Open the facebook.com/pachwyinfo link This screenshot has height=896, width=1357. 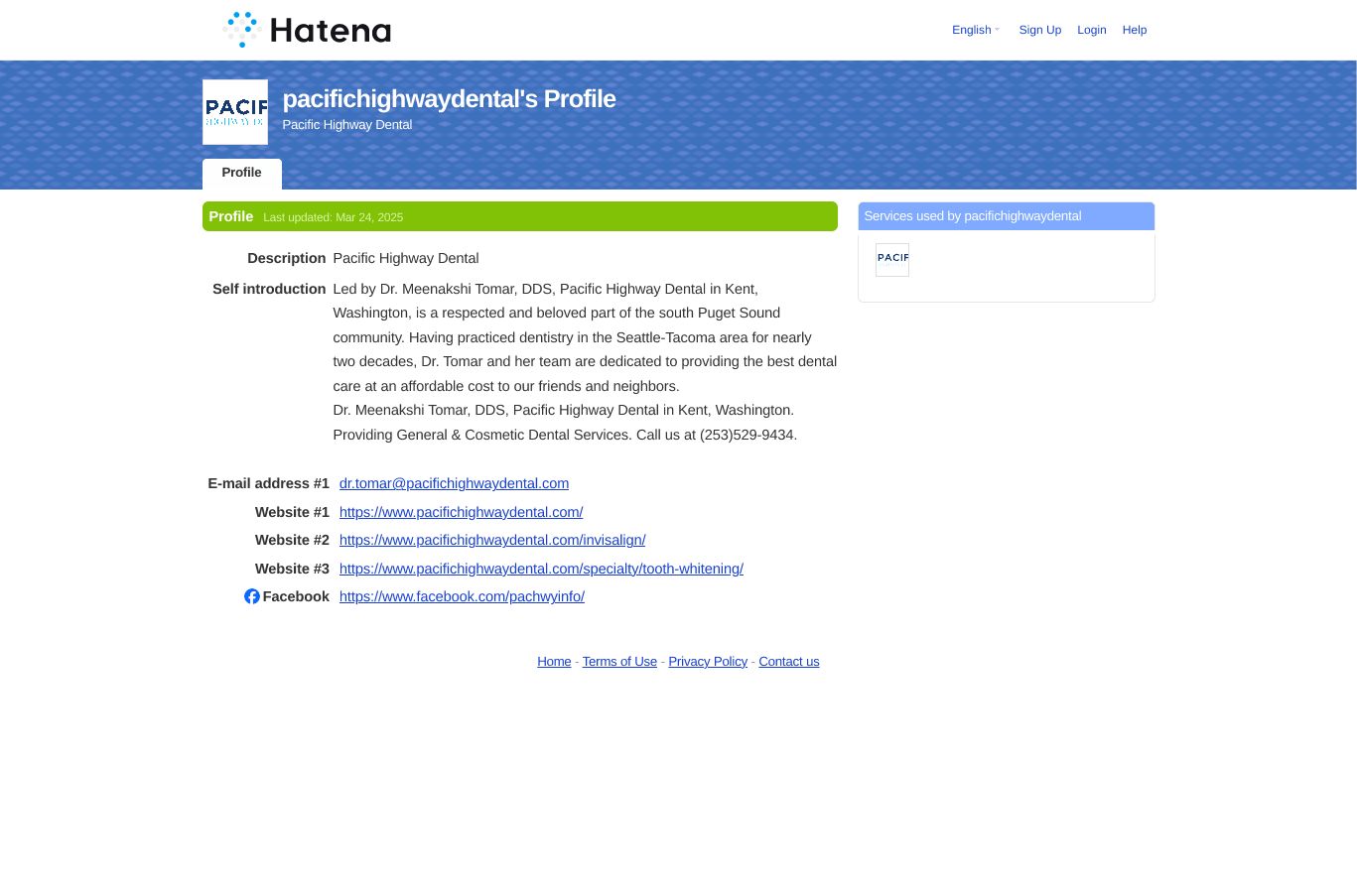pos(462,596)
